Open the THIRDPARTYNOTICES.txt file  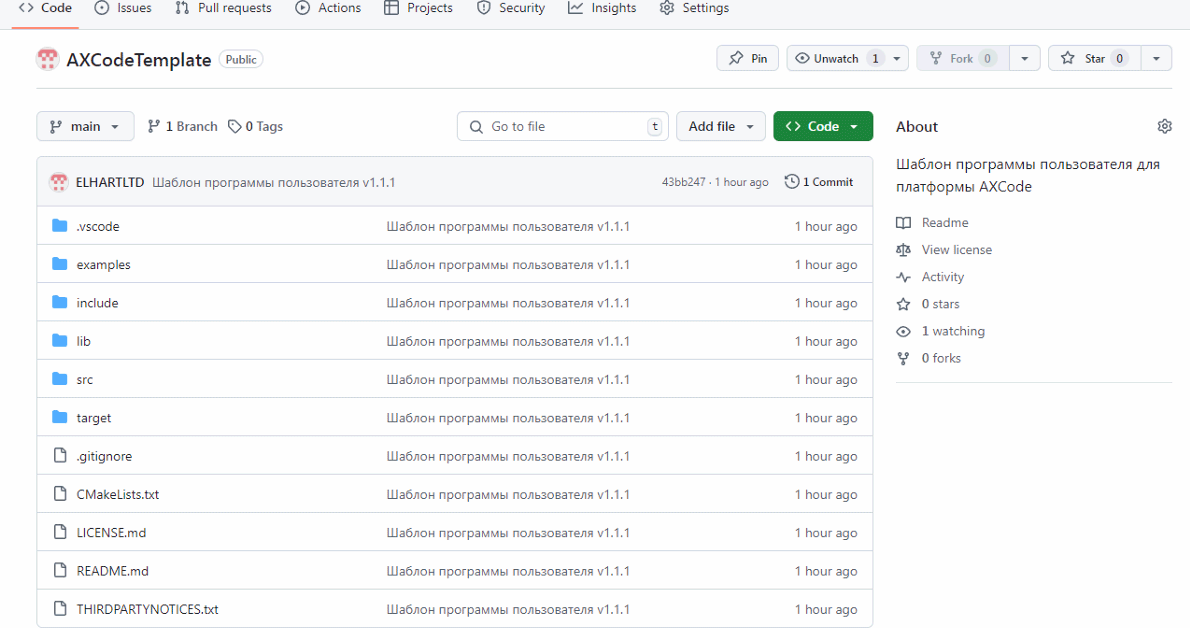point(147,609)
